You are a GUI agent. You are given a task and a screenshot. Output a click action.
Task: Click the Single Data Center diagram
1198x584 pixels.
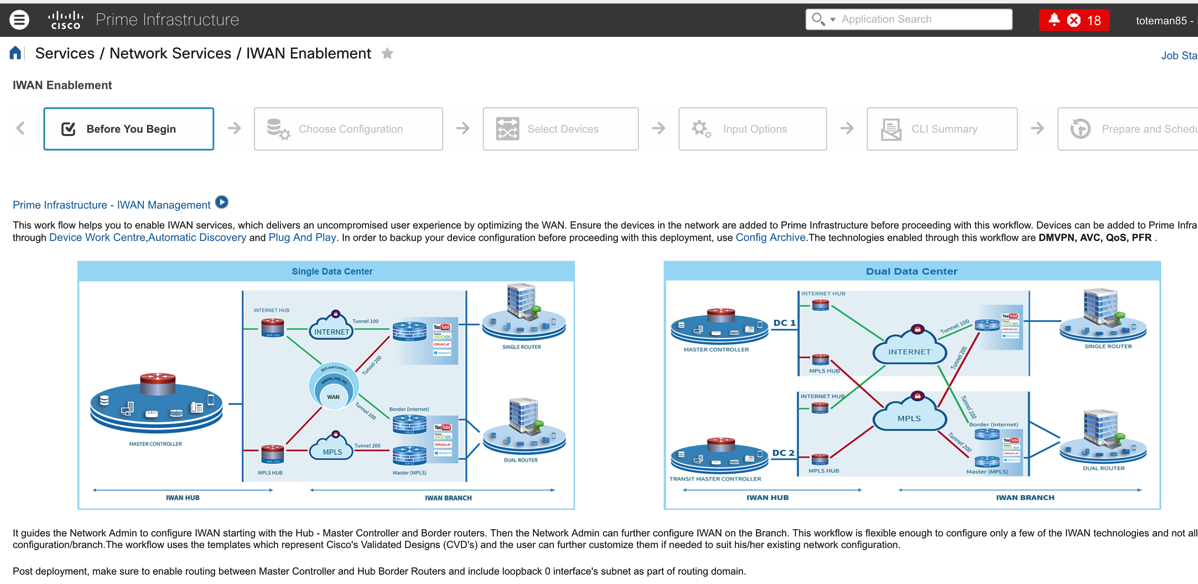pyautogui.click(x=326, y=390)
